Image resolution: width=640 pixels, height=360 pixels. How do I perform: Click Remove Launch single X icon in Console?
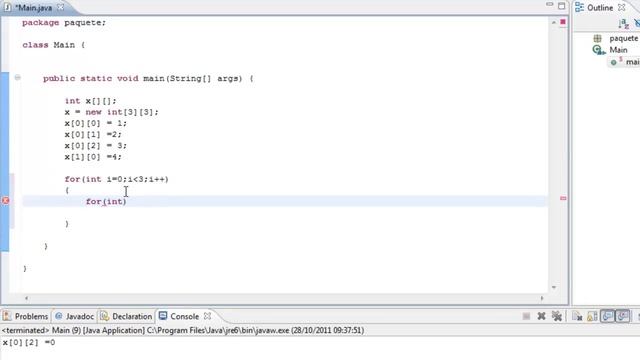541,316
